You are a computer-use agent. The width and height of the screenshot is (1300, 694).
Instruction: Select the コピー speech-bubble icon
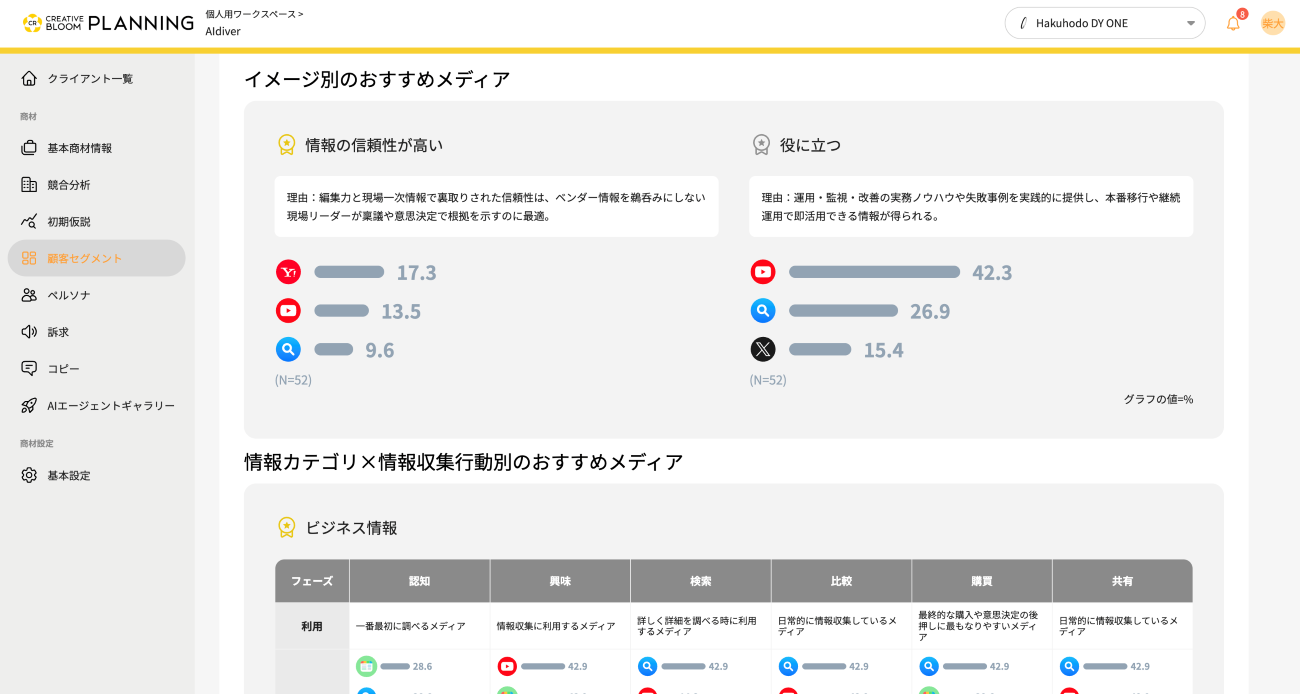(x=30, y=368)
